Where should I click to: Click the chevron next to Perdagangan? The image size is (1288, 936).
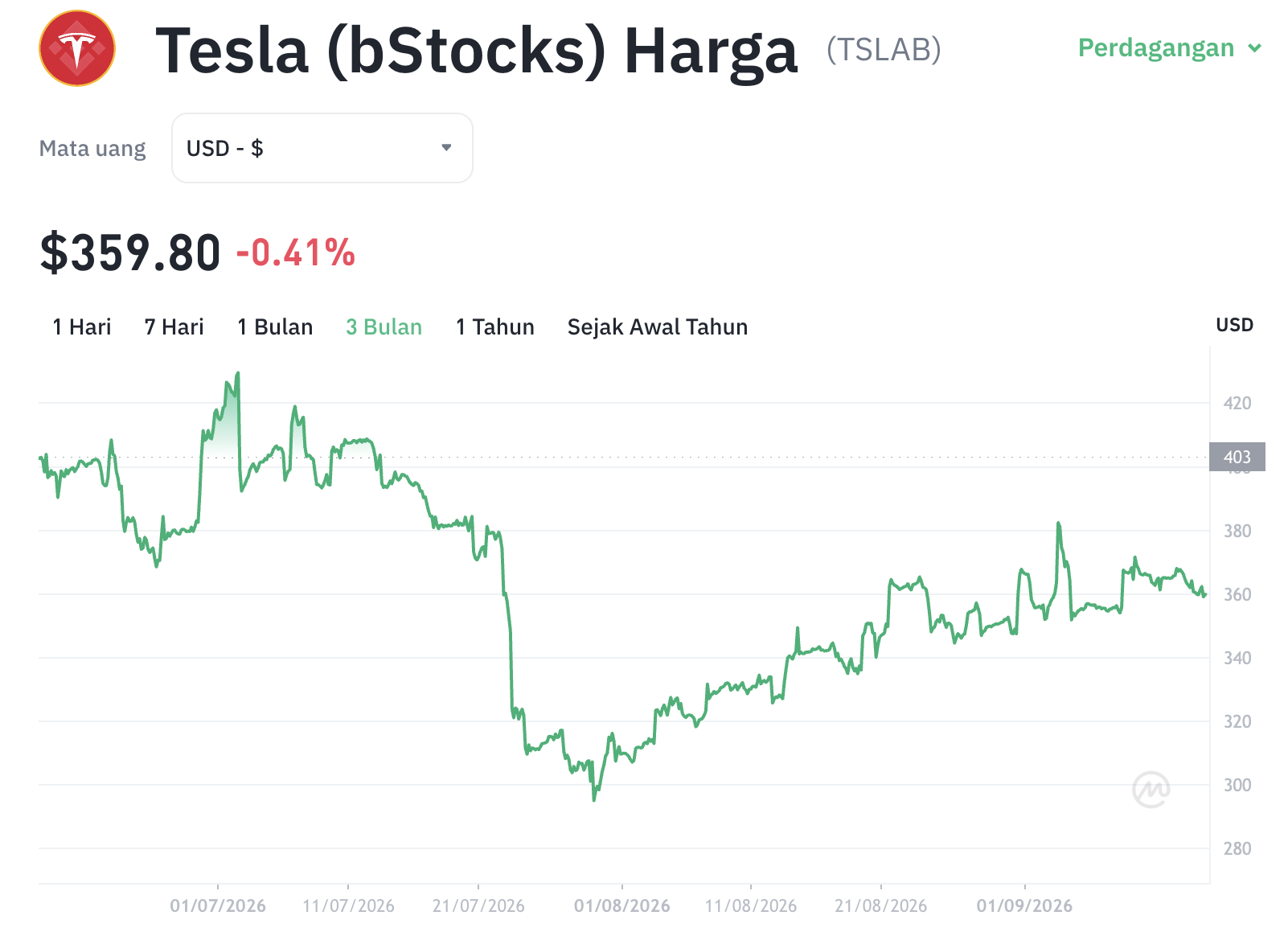click(1254, 48)
